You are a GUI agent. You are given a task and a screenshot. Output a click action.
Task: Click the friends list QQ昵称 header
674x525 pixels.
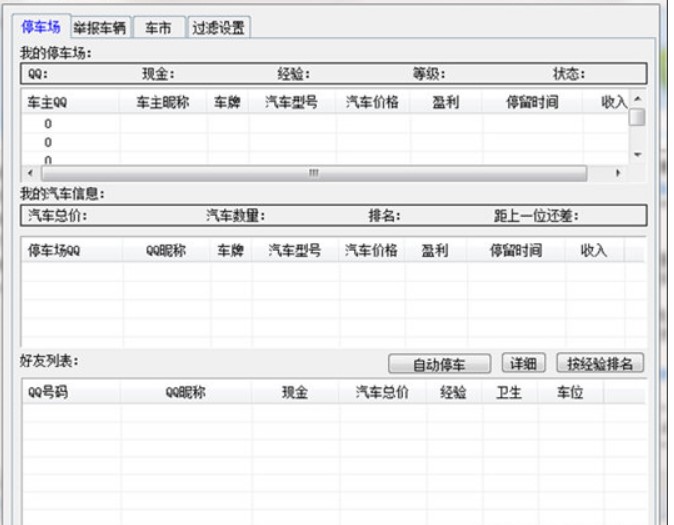tap(186, 392)
